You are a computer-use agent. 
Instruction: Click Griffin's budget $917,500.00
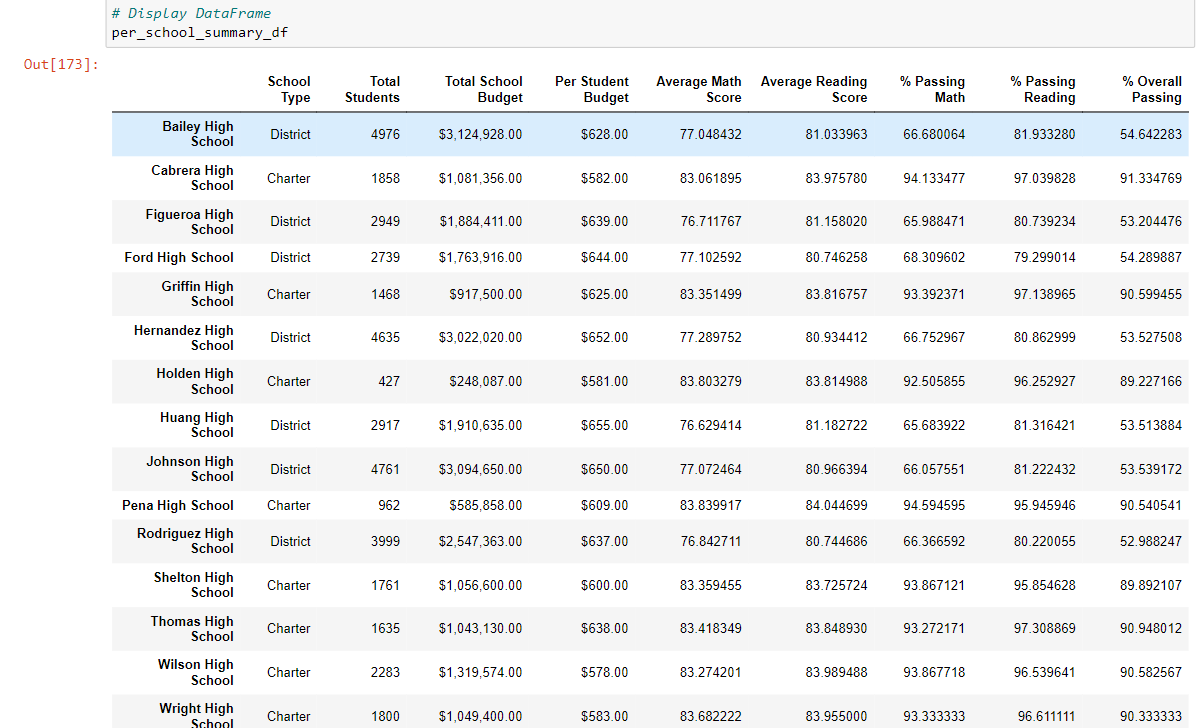(x=486, y=295)
